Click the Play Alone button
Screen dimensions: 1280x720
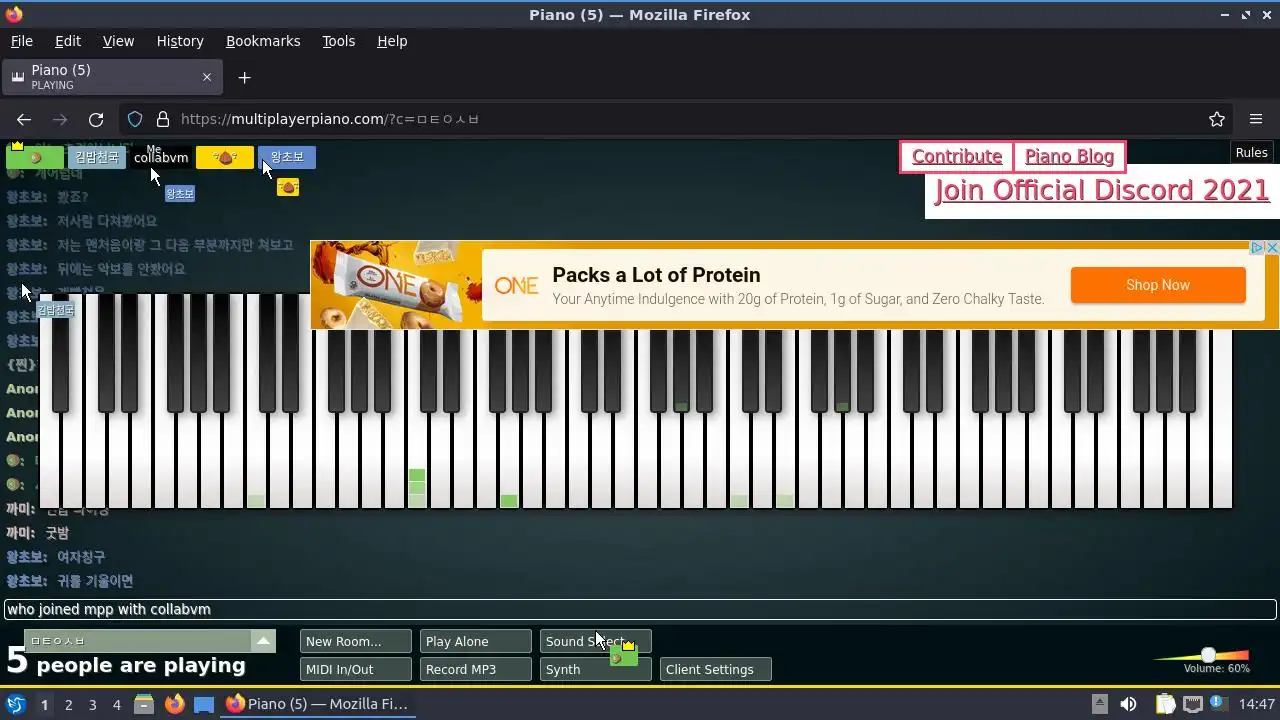[x=475, y=641]
